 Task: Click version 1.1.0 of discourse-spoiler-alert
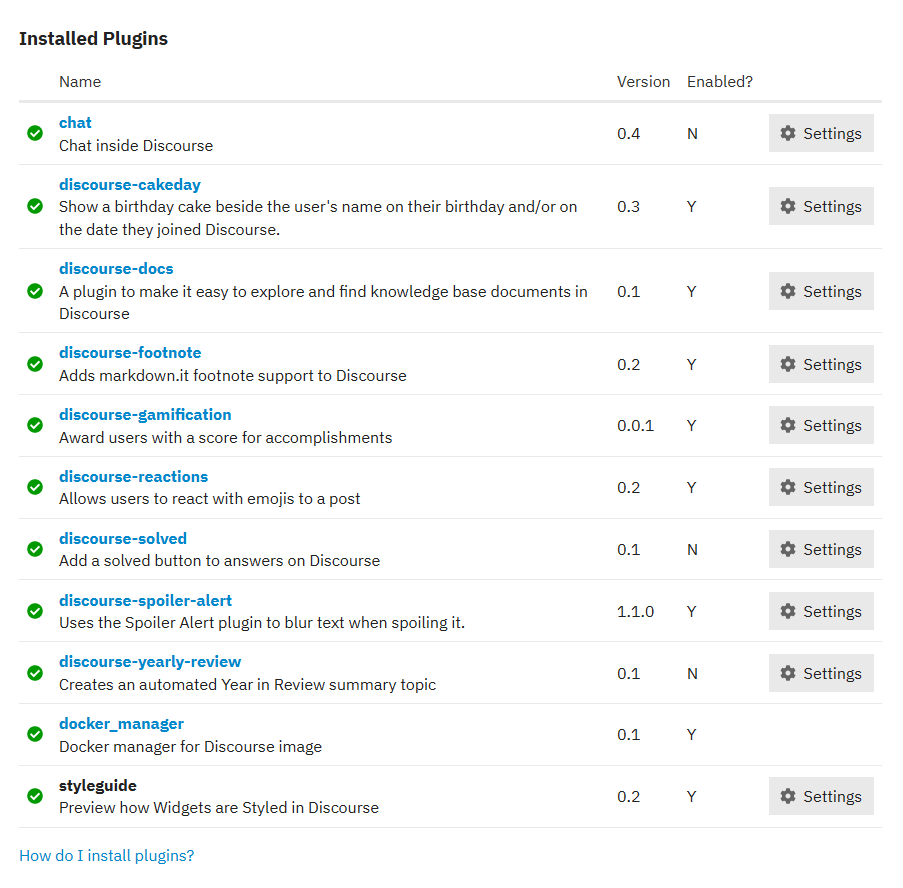tap(635, 612)
